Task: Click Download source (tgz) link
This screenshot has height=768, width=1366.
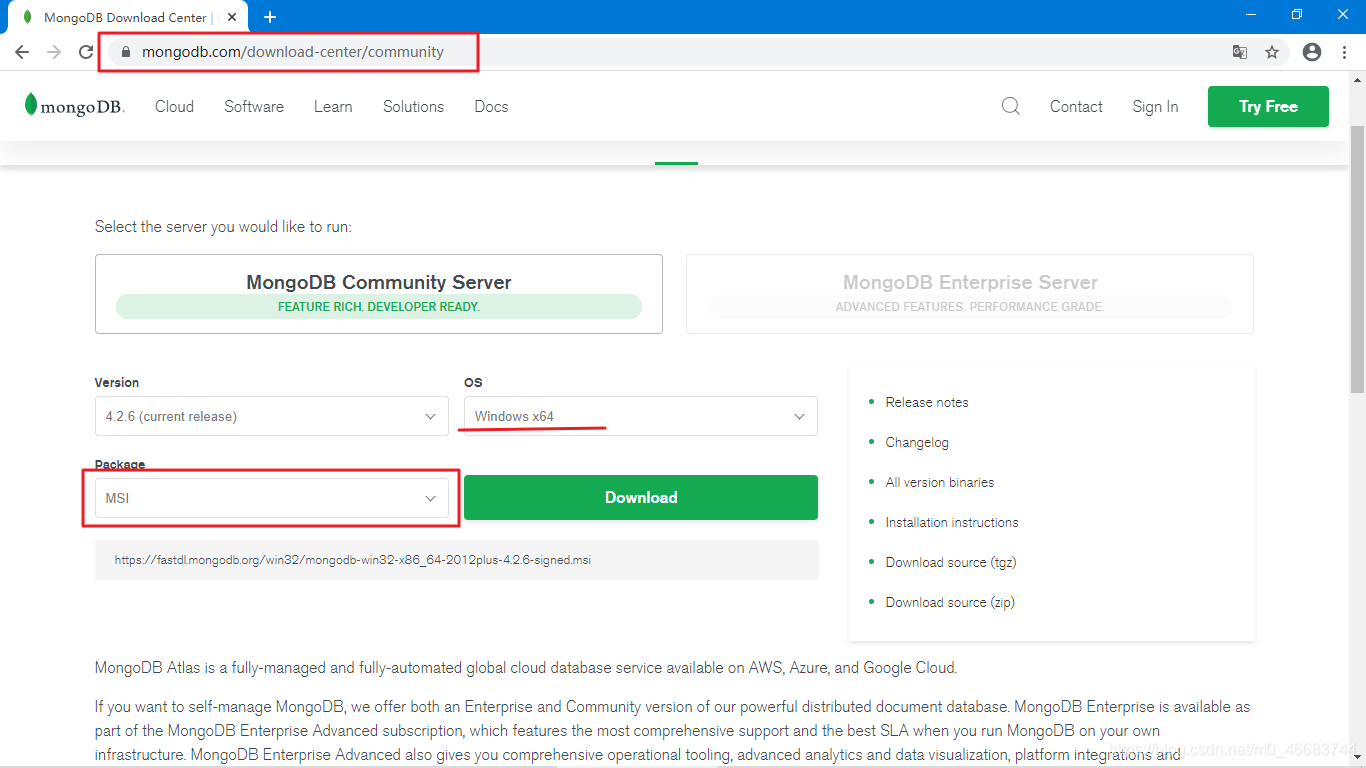Action: pyautogui.click(x=951, y=562)
